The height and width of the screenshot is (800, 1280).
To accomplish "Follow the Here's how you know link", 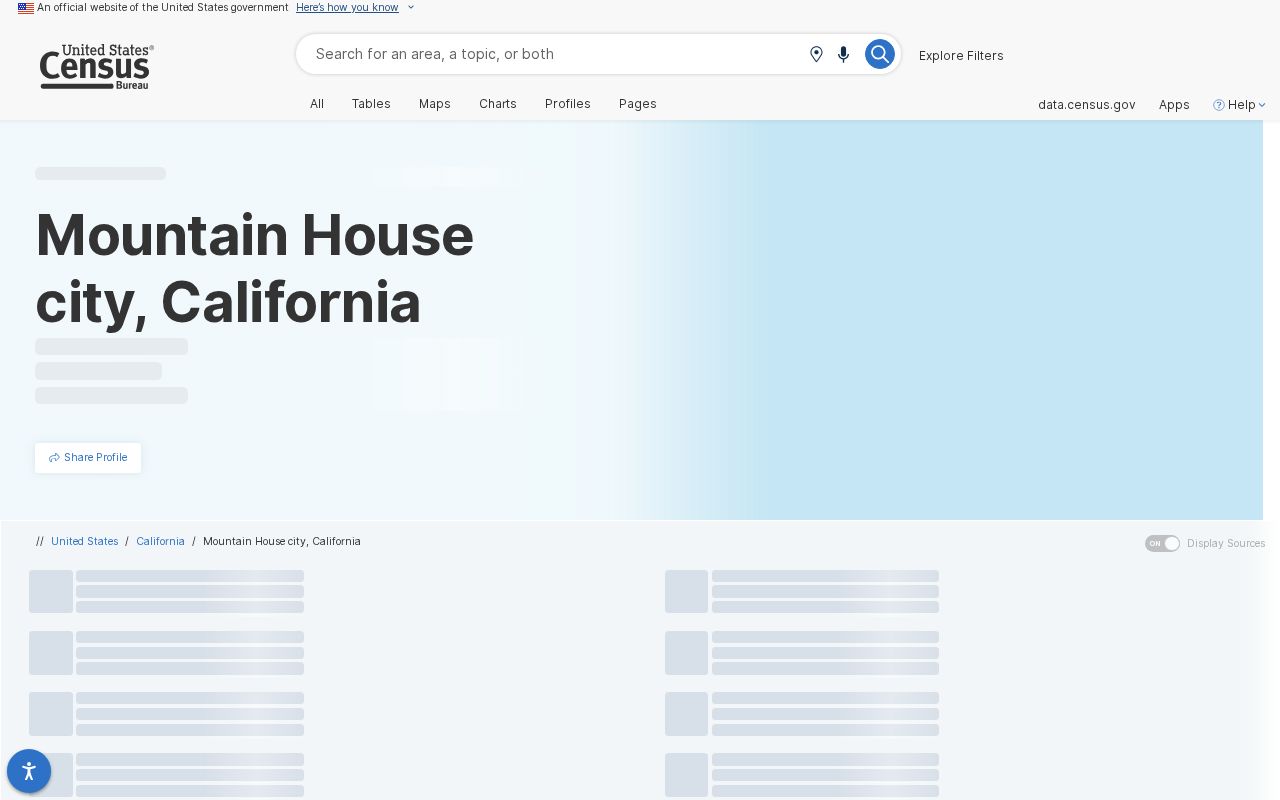I will click(347, 8).
